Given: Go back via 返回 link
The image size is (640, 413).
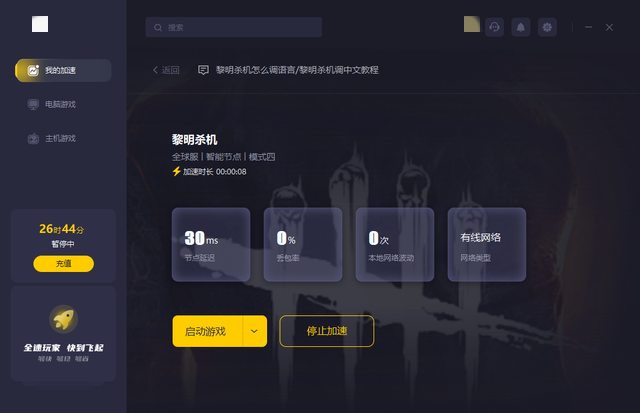Looking at the screenshot, I should tap(166, 70).
